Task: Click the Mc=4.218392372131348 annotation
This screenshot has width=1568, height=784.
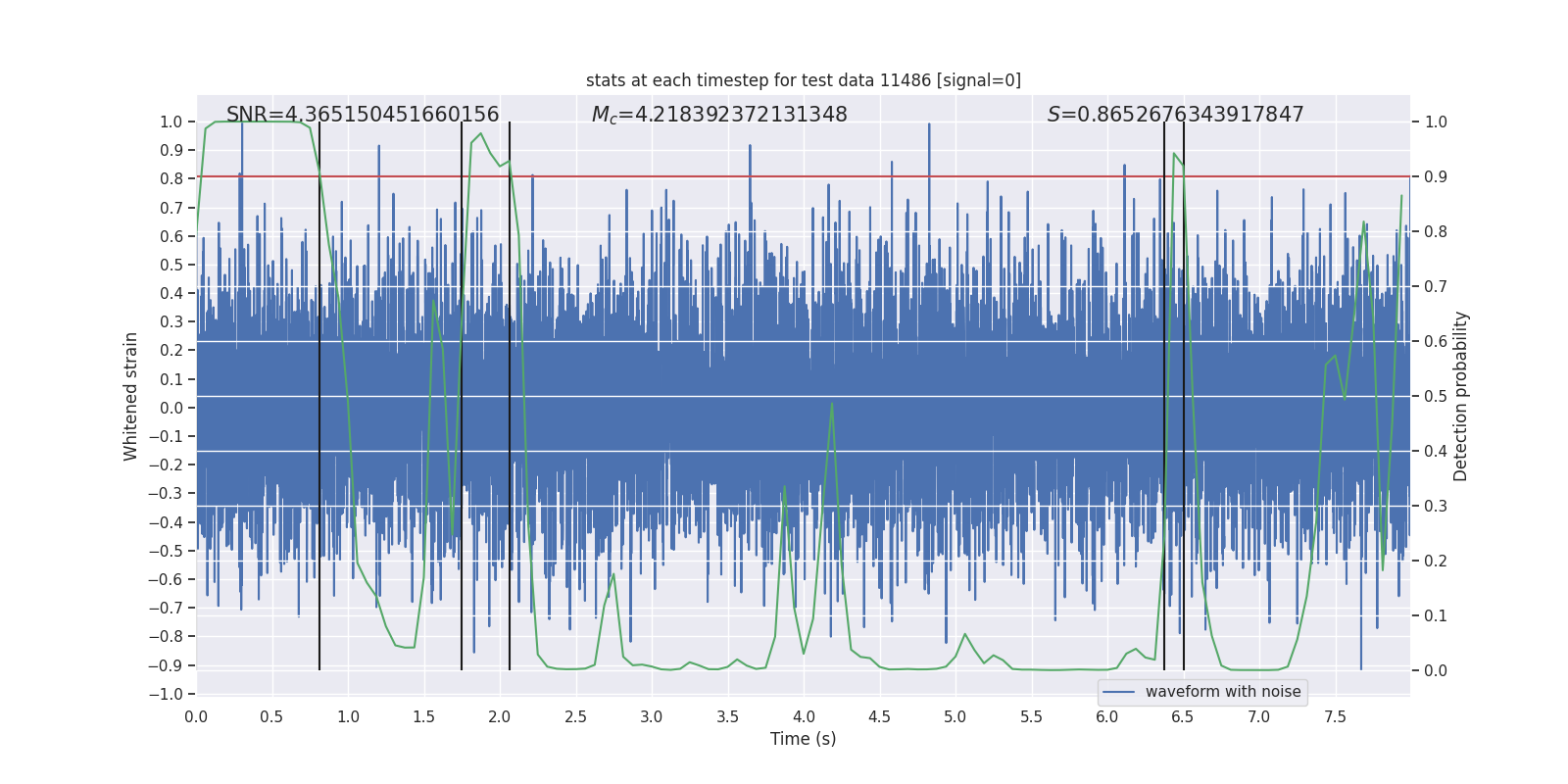Action: pos(719,115)
